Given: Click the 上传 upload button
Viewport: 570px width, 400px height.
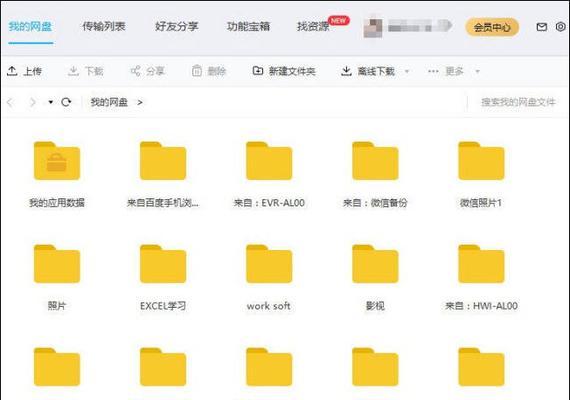Looking at the screenshot, I should pos(24,71).
